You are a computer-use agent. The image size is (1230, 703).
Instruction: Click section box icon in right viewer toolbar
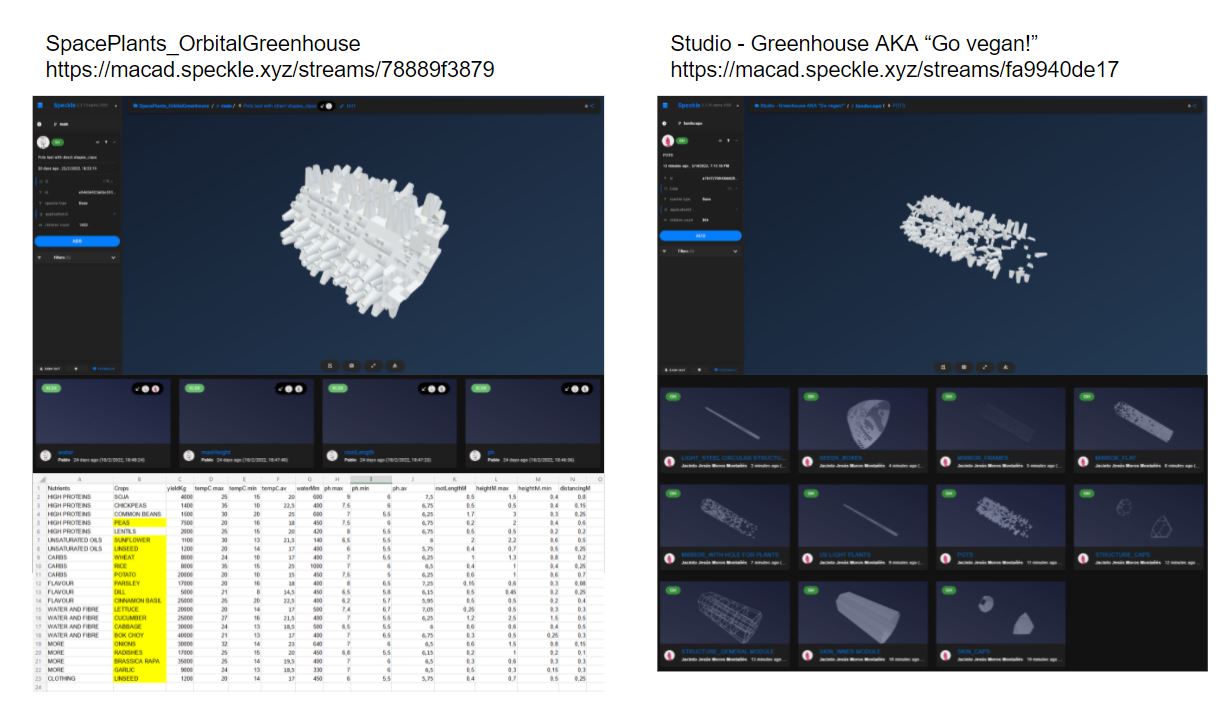click(964, 367)
